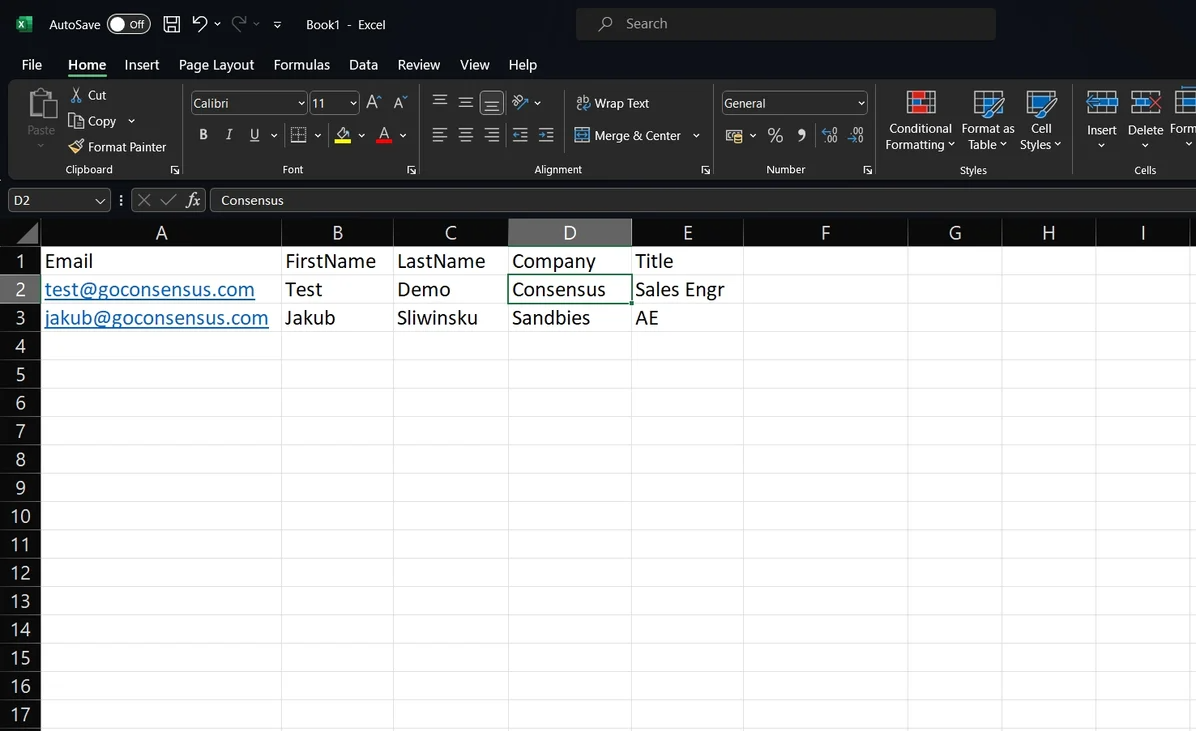1196x731 pixels.
Task: Apply the red font color
Action: point(384,135)
